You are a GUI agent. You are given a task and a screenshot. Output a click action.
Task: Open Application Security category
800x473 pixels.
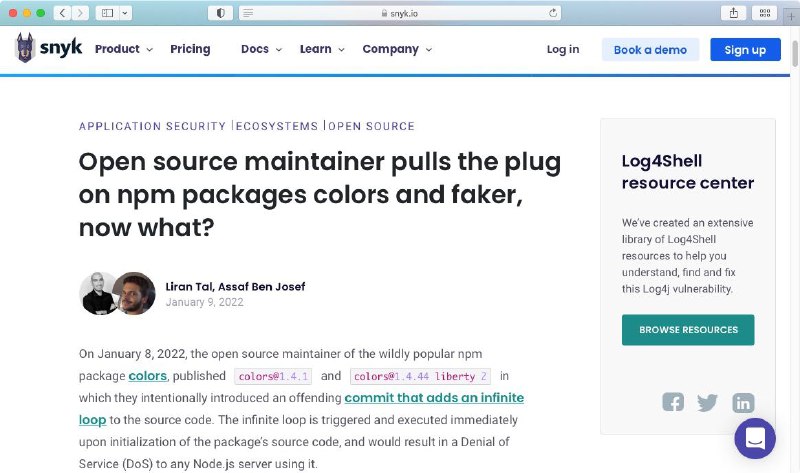[x=152, y=126]
